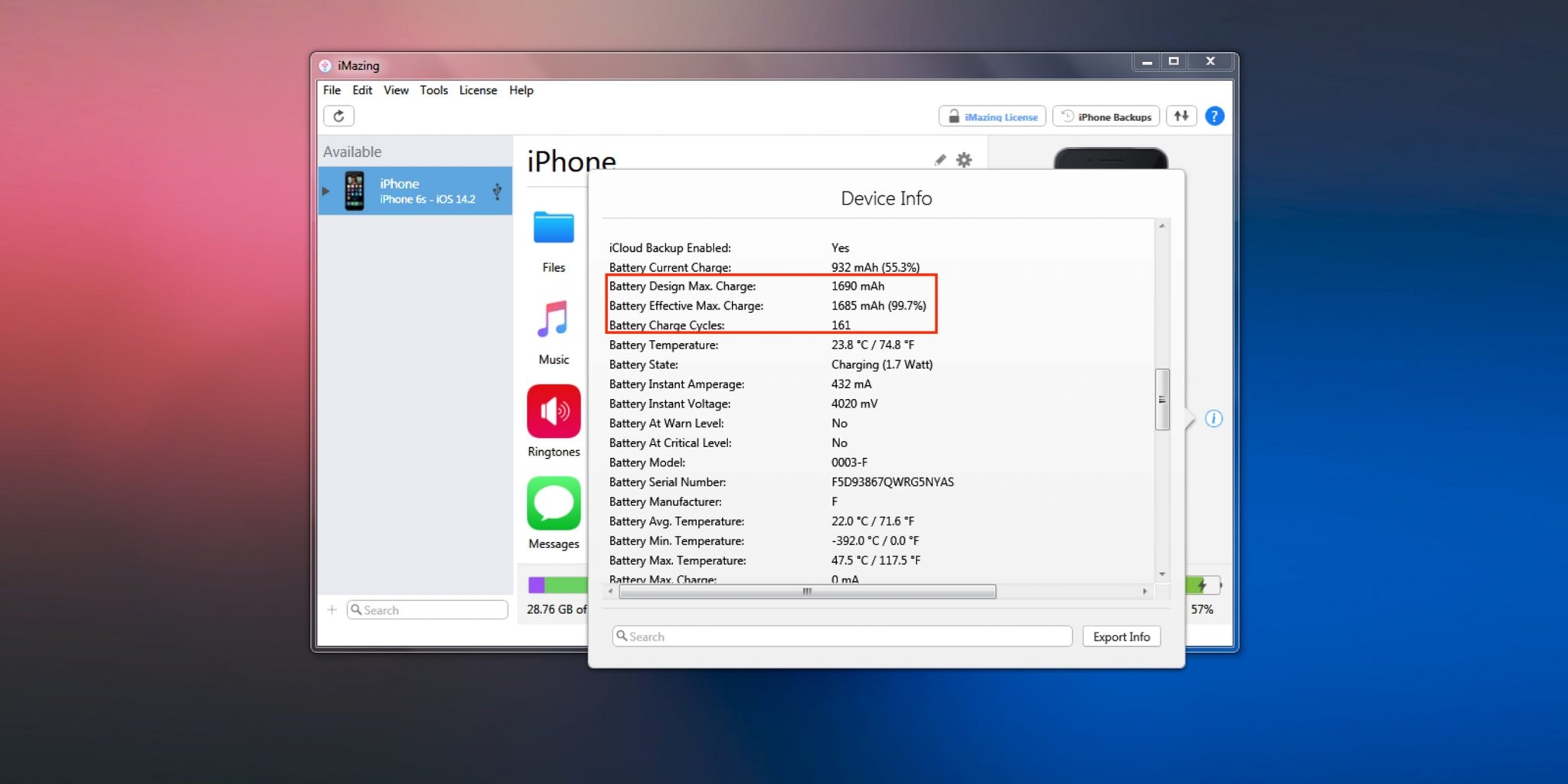Screen dimensions: 1568x784
Task: Click scroll down arrow in Device Info
Action: [x=1162, y=574]
